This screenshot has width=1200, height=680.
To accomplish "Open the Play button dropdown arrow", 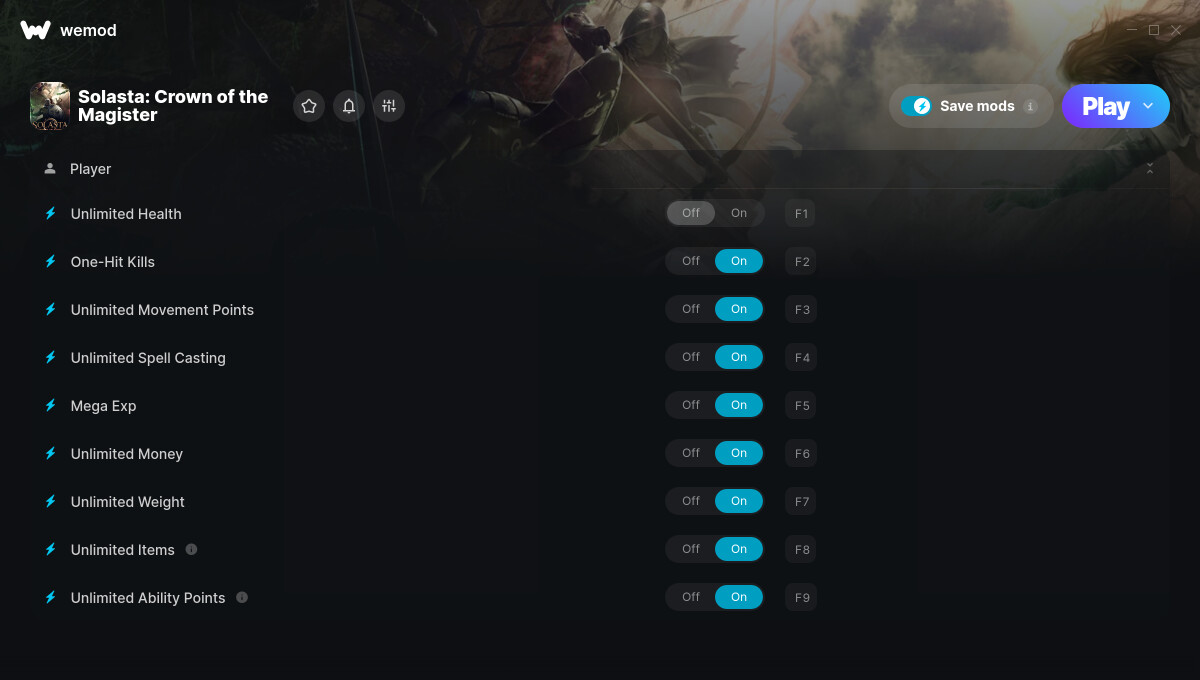I will [1148, 106].
